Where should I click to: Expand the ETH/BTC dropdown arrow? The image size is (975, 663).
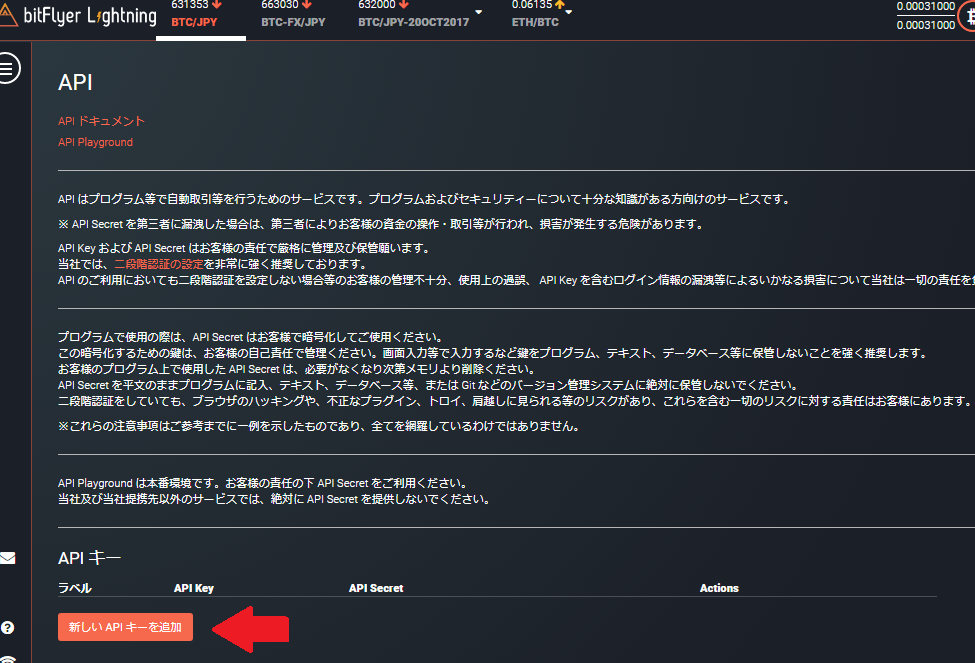point(568,12)
